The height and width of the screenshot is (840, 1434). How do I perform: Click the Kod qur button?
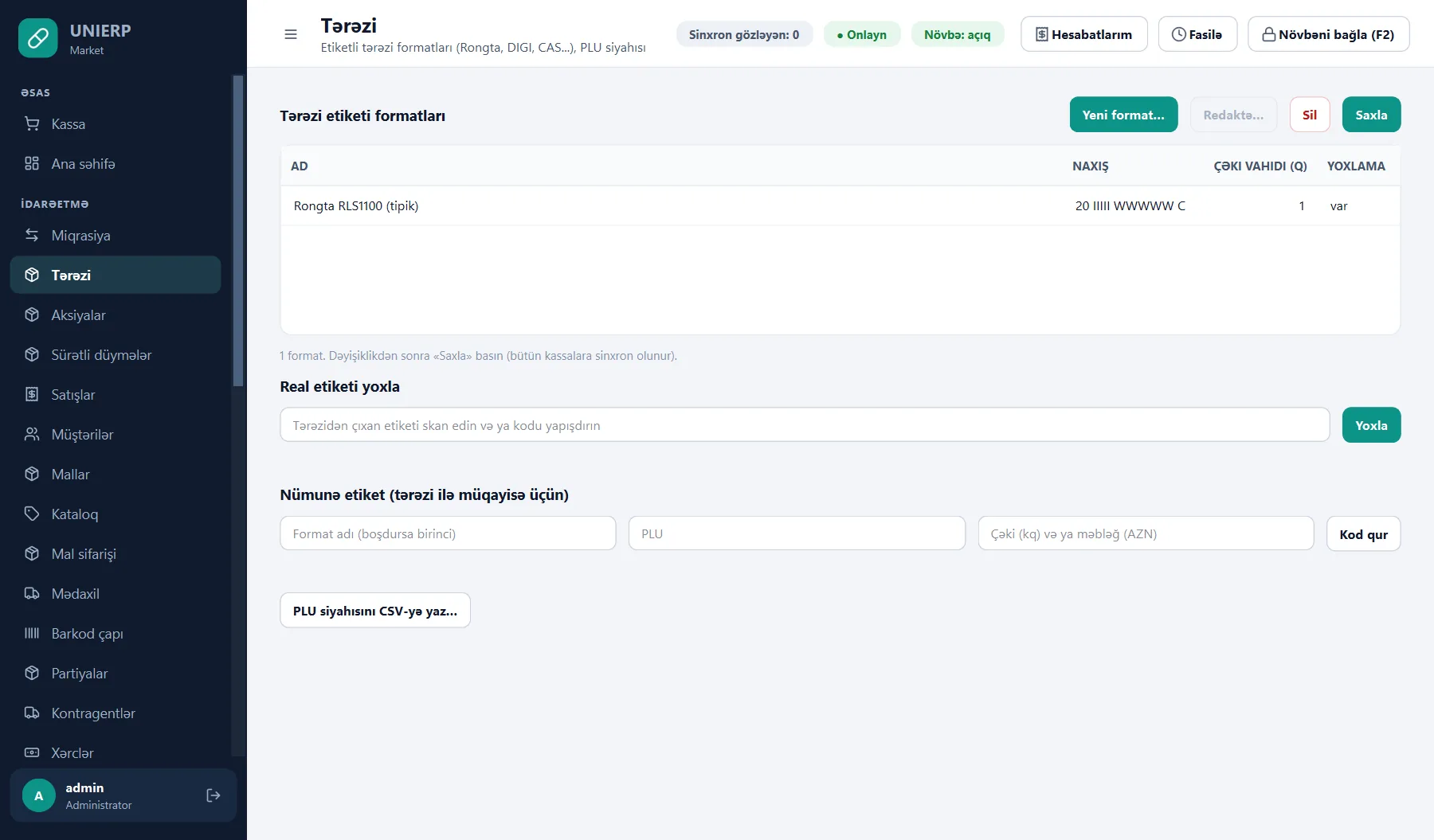[1363, 534]
